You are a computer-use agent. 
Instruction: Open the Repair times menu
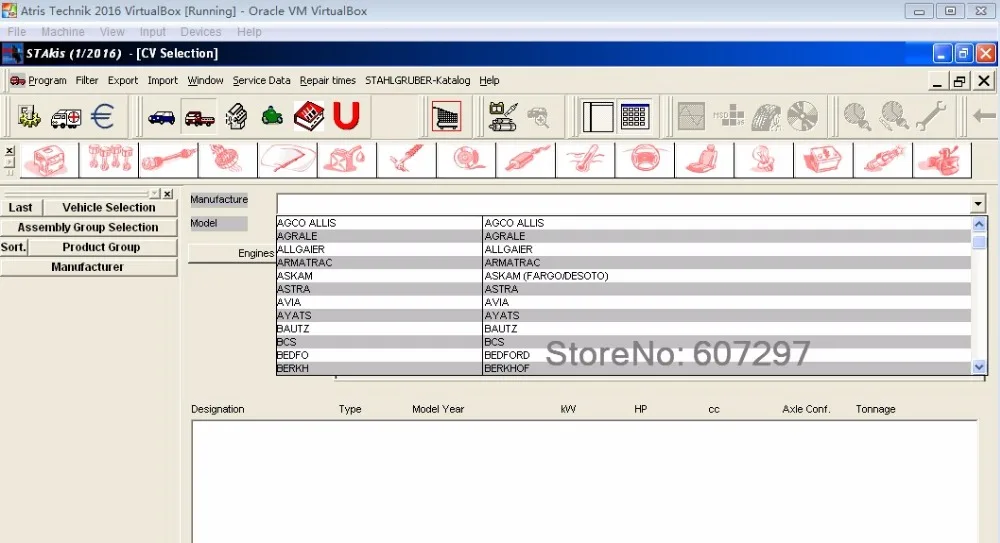click(x=328, y=80)
